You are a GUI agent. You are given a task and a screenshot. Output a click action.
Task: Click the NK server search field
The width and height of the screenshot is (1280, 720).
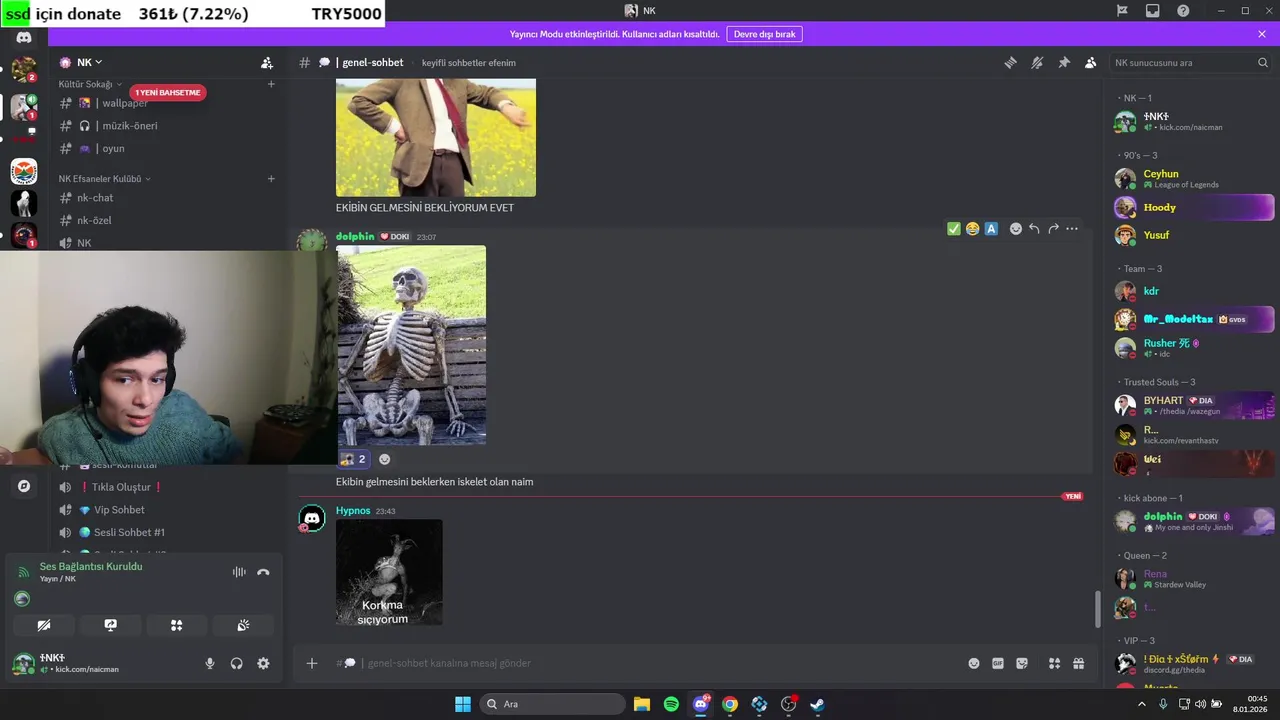(x=1190, y=63)
